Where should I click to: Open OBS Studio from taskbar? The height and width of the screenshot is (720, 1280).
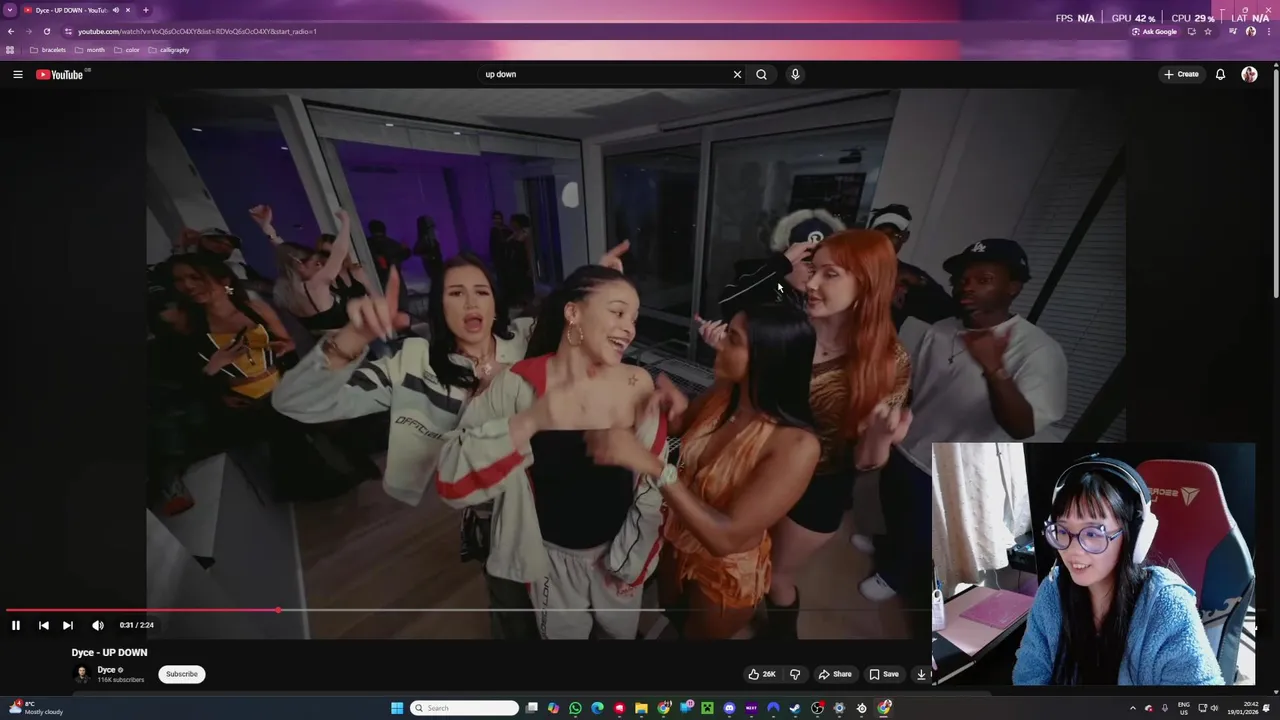point(817,708)
